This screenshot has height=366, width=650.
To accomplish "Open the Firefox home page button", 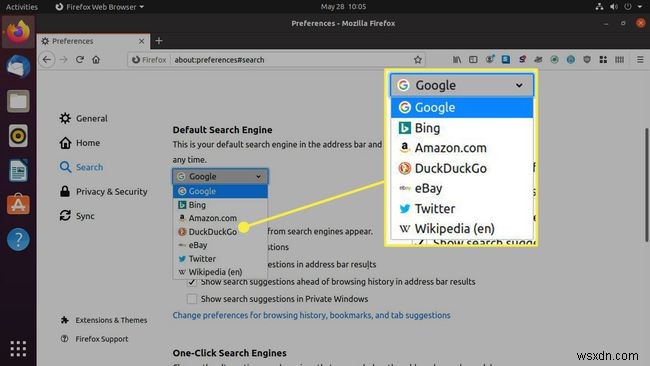I will (96, 60).
